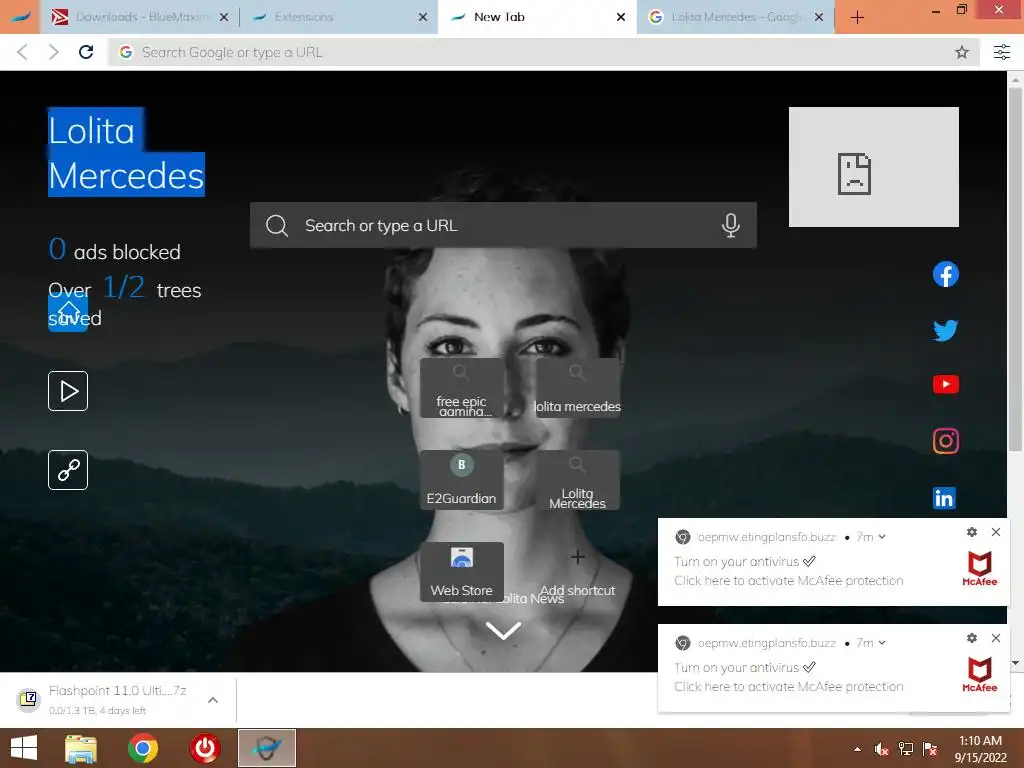The image size is (1024, 768).
Task: Open the 'lolita mercedes' lowercase shortcut tile
Action: click(577, 388)
